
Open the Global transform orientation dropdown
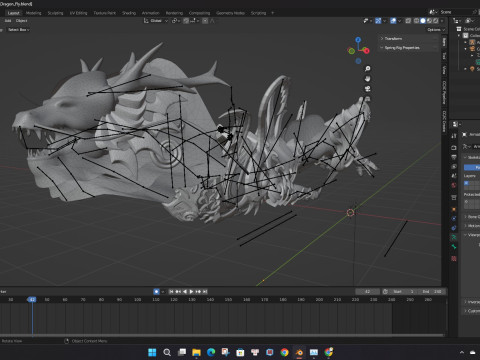tap(156, 21)
